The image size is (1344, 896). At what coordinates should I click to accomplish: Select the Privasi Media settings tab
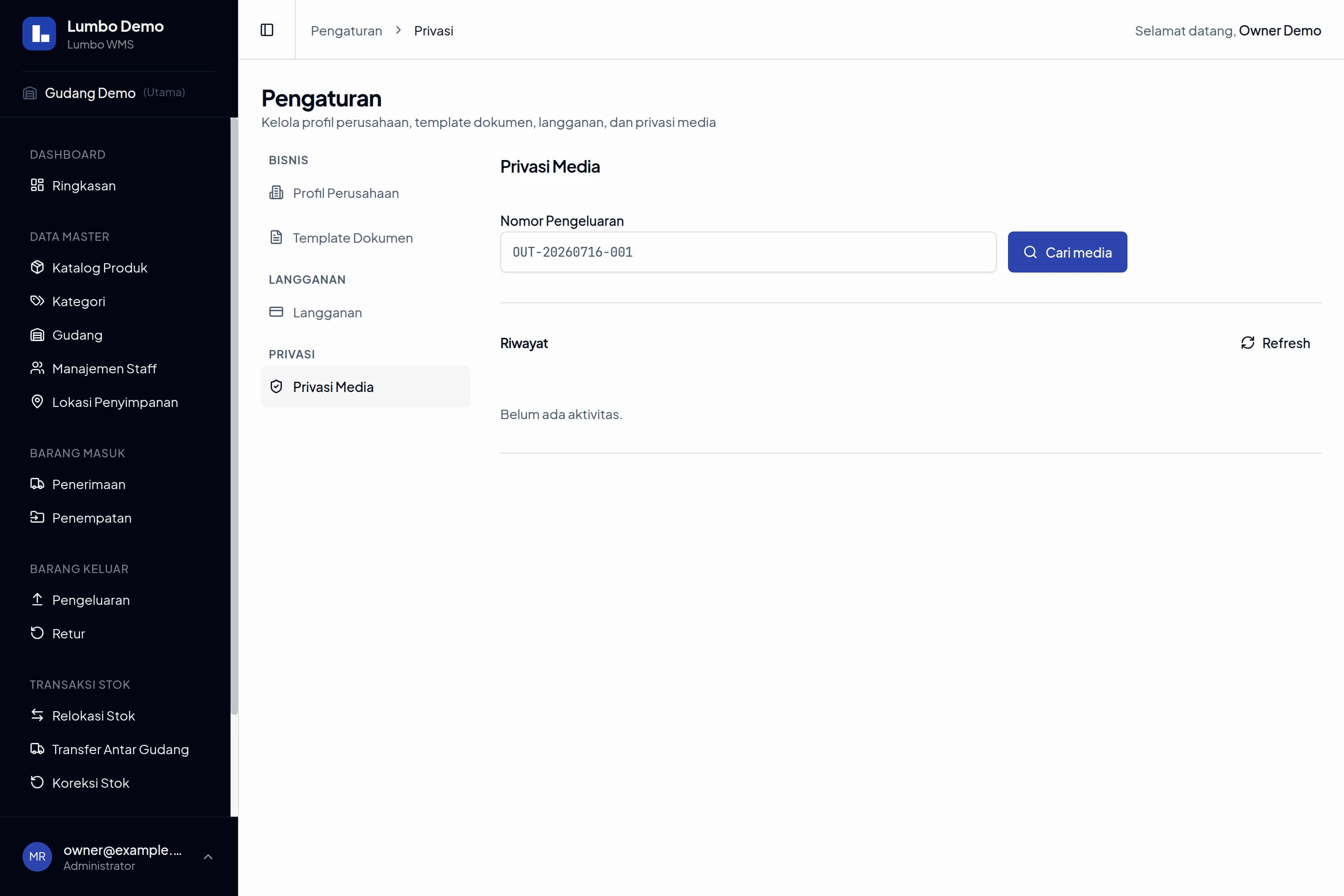pyautogui.click(x=366, y=387)
